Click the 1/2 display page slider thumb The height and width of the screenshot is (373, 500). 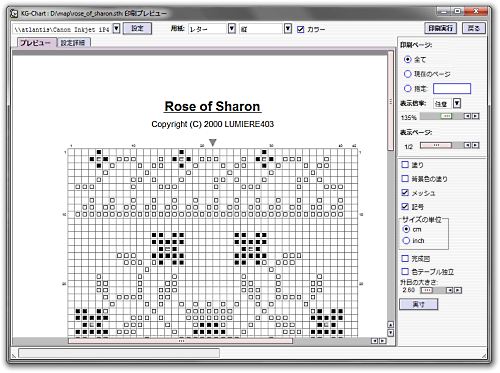point(436,145)
